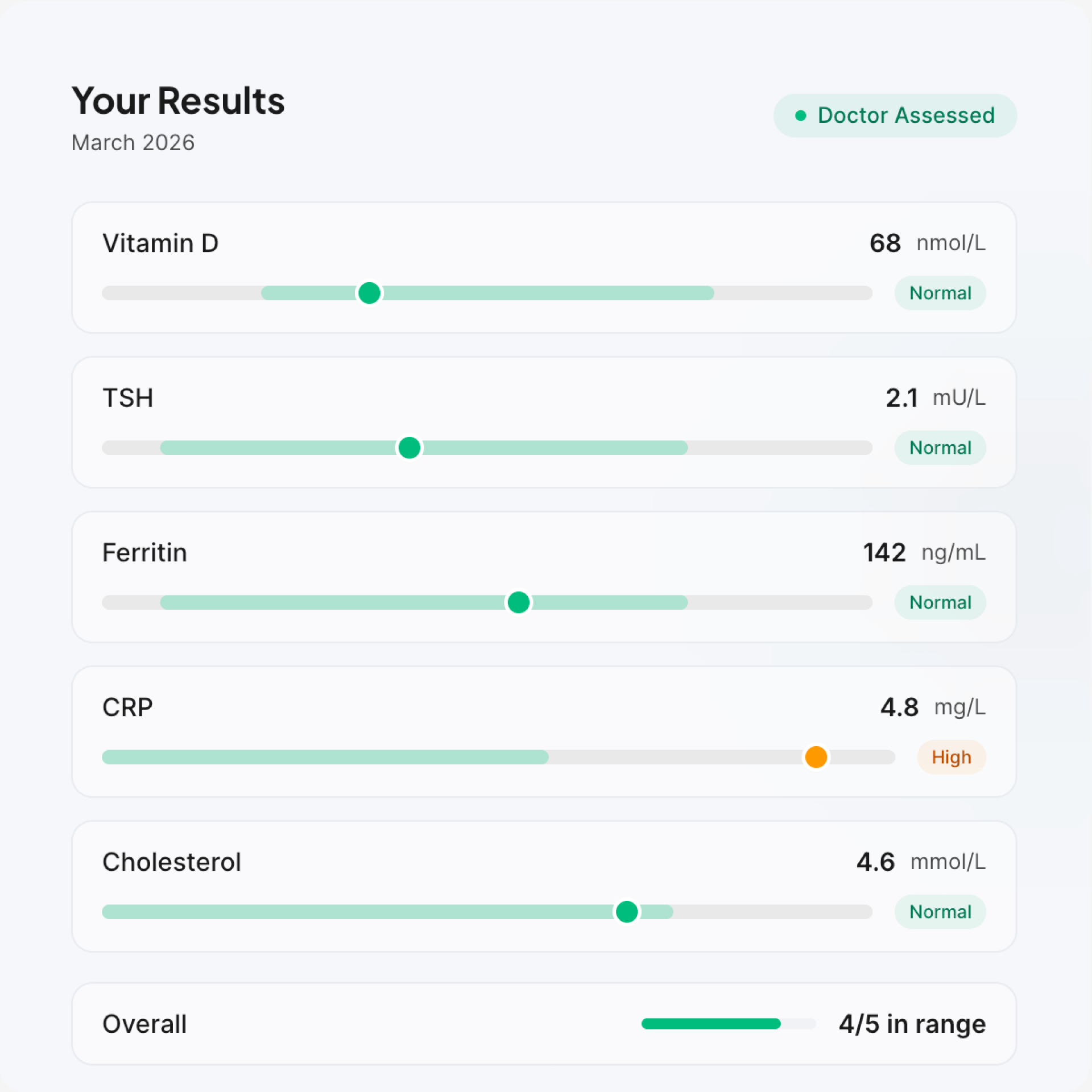Screen dimensions: 1092x1092
Task: Select the Normal badge for Vitamin D
Action: [x=940, y=293]
